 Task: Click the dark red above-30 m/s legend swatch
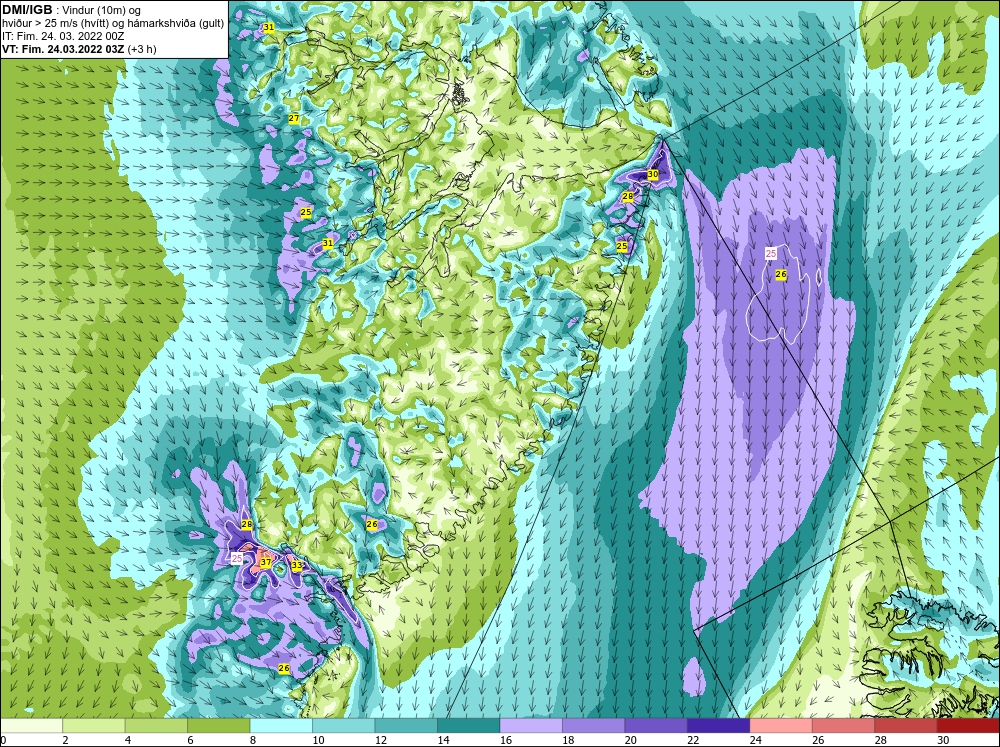point(968,725)
